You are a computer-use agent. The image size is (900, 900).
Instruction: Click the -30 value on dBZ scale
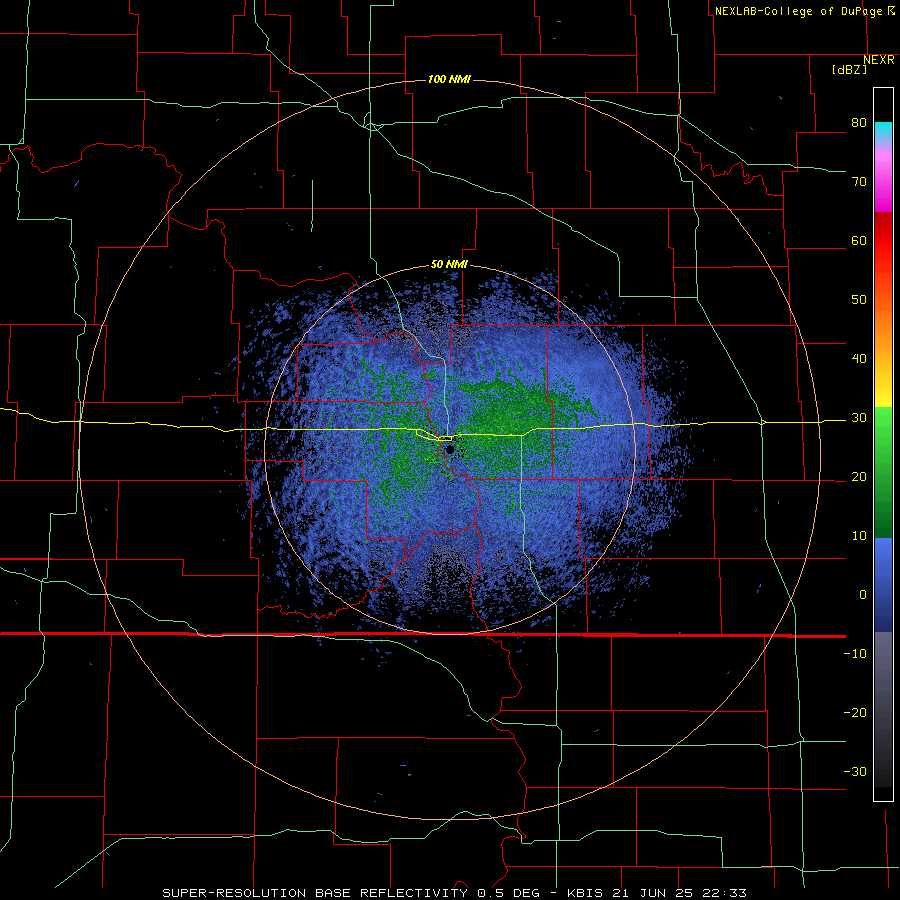[855, 772]
